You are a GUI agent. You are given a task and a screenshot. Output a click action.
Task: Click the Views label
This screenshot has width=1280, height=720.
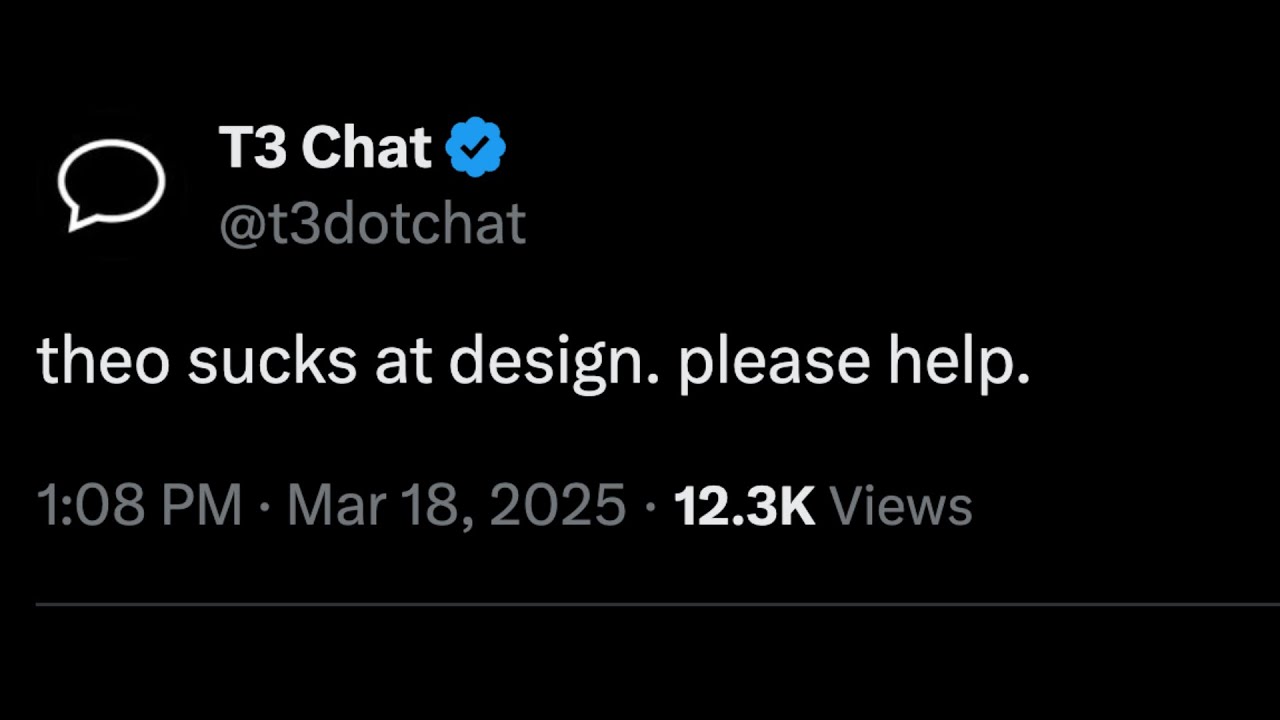(x=901, y=505)
